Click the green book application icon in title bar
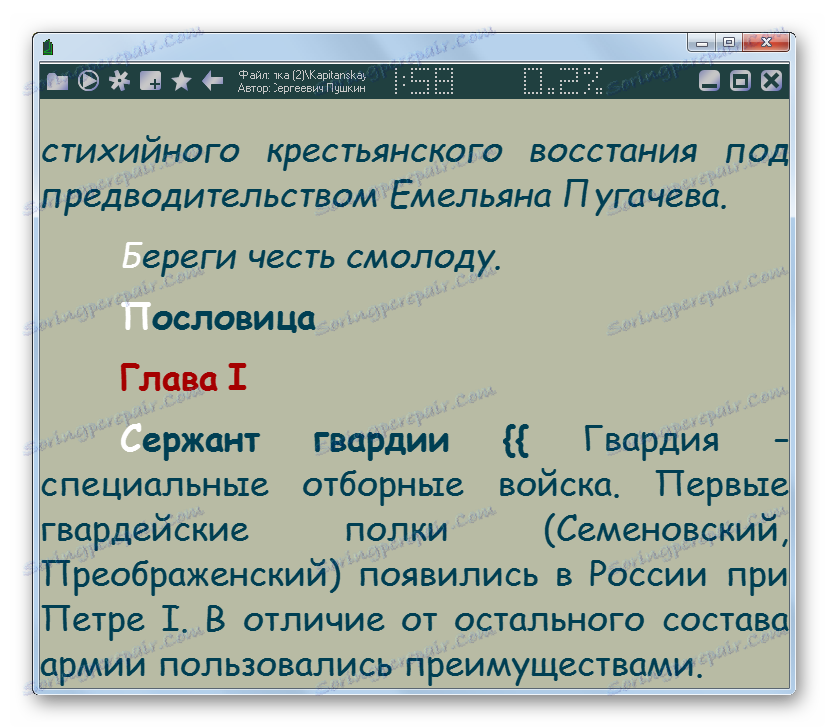This screenshot has height=728, width=829. click(x=48, y=47)
